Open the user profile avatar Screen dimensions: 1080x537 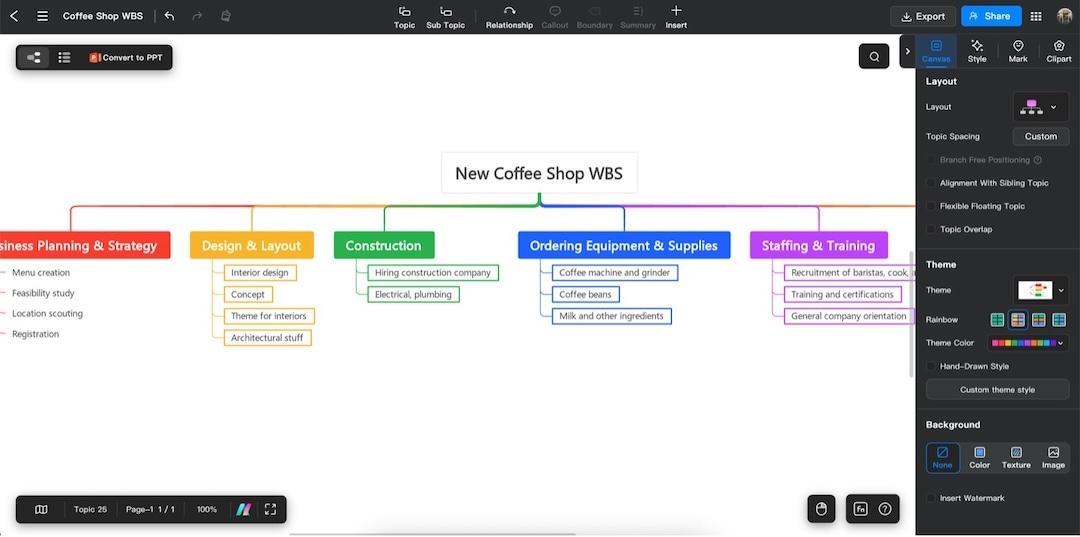click(1065, 16)
